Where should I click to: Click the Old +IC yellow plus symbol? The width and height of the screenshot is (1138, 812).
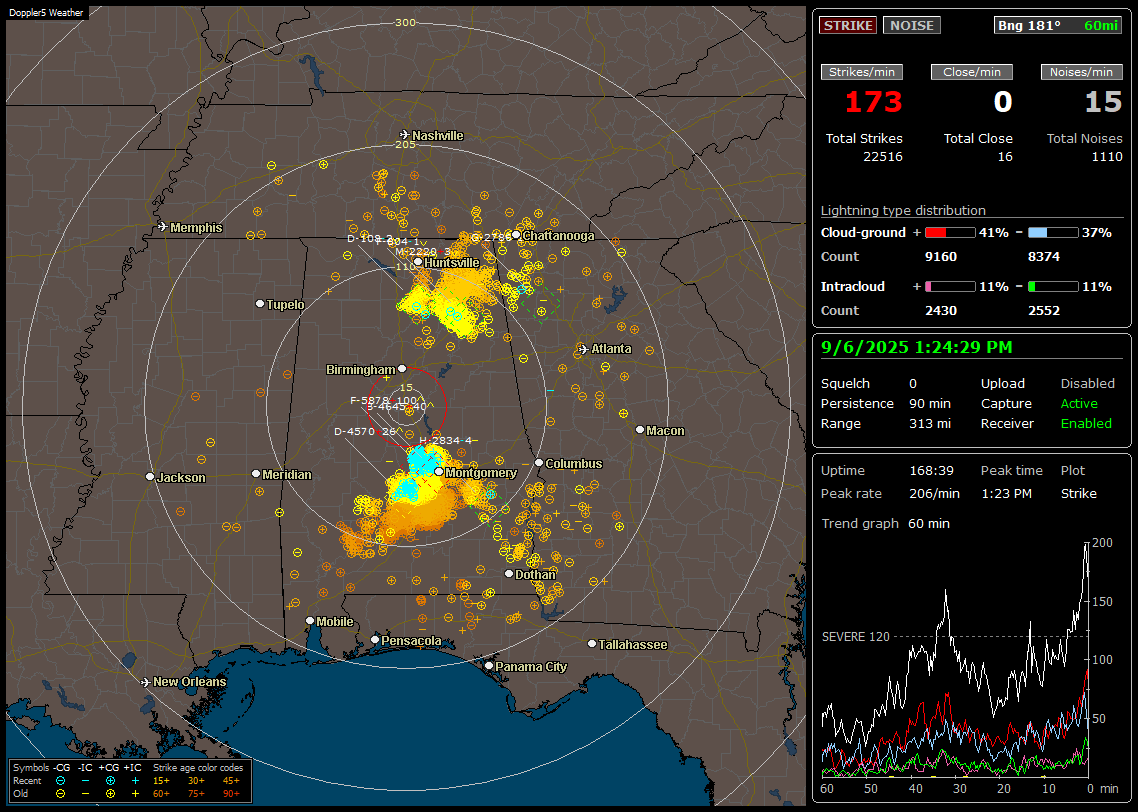point(135,794)
